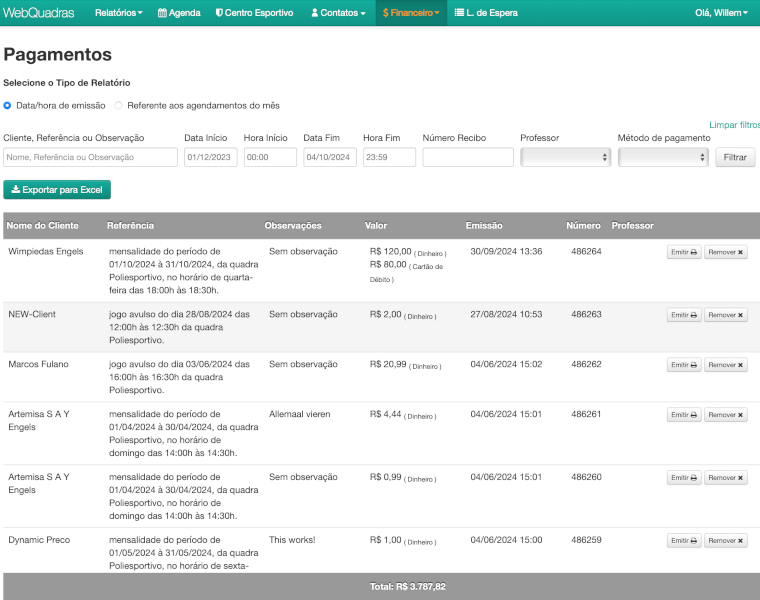Screen dimensions: 760x600
Task: Select Referente aos agendamentos do mês option
Action: [x=119, y=105]
